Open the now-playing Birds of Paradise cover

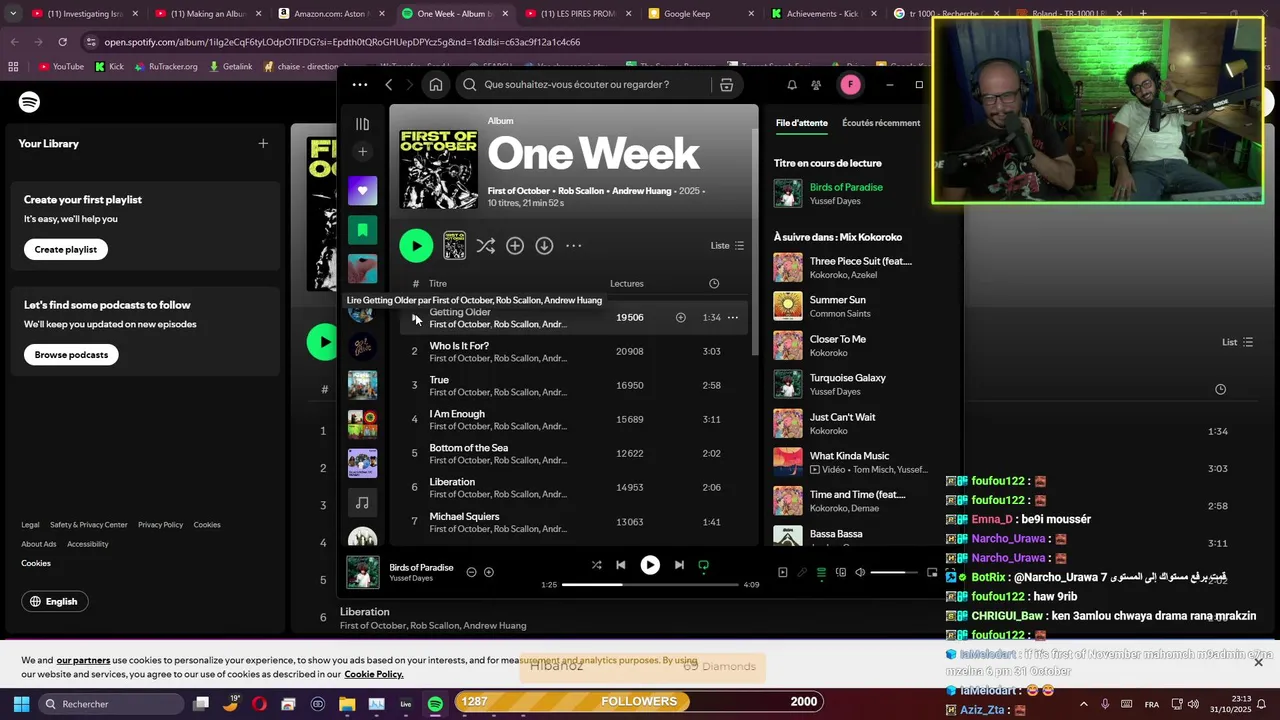[363, 572]
